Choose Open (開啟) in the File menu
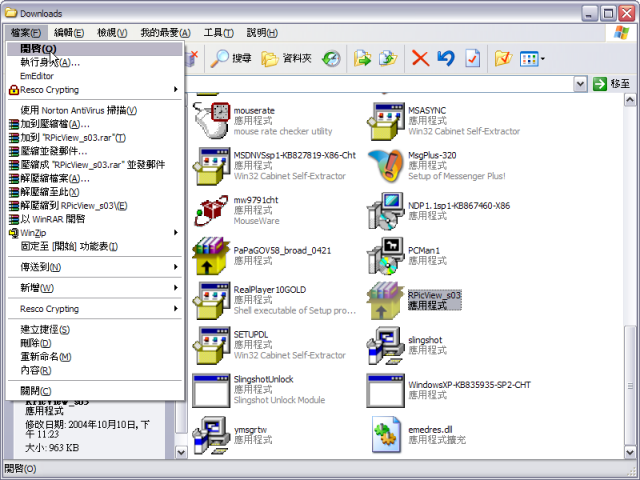Viewport: 640px width, 480px height. click(95, 49)
